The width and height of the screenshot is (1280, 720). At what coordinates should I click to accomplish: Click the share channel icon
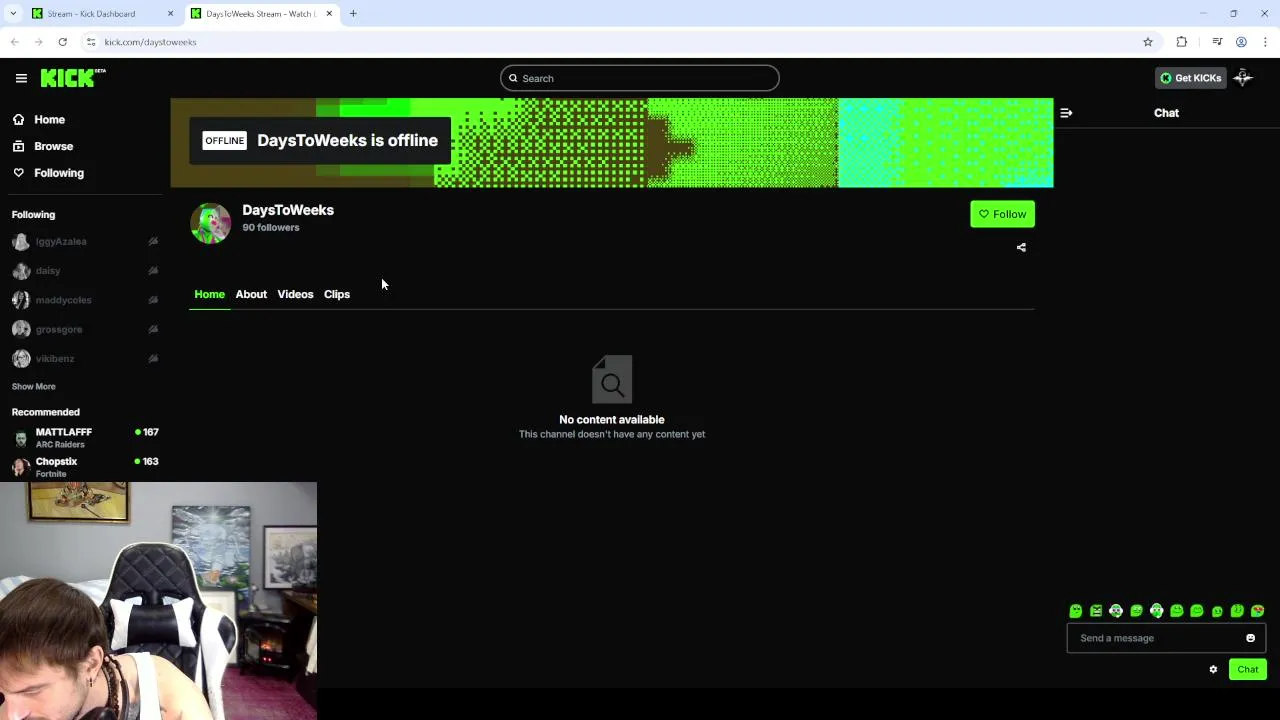[x=1021, y=247]
